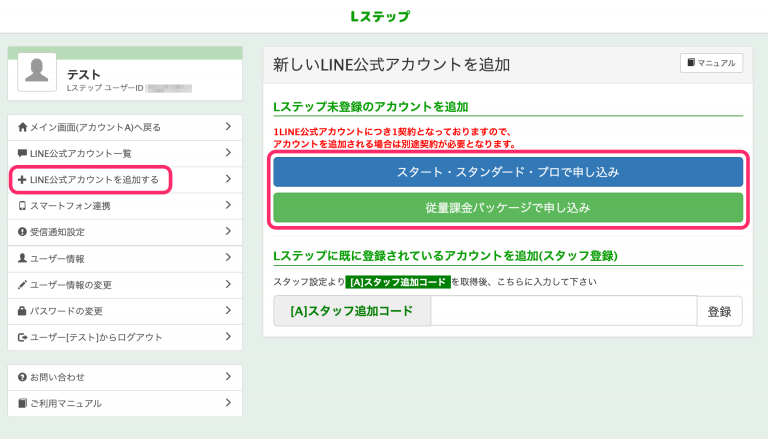Click the book icon for ご利用マニュアル
The width and height of the screenshot is (768, 439).
(22, 403)
